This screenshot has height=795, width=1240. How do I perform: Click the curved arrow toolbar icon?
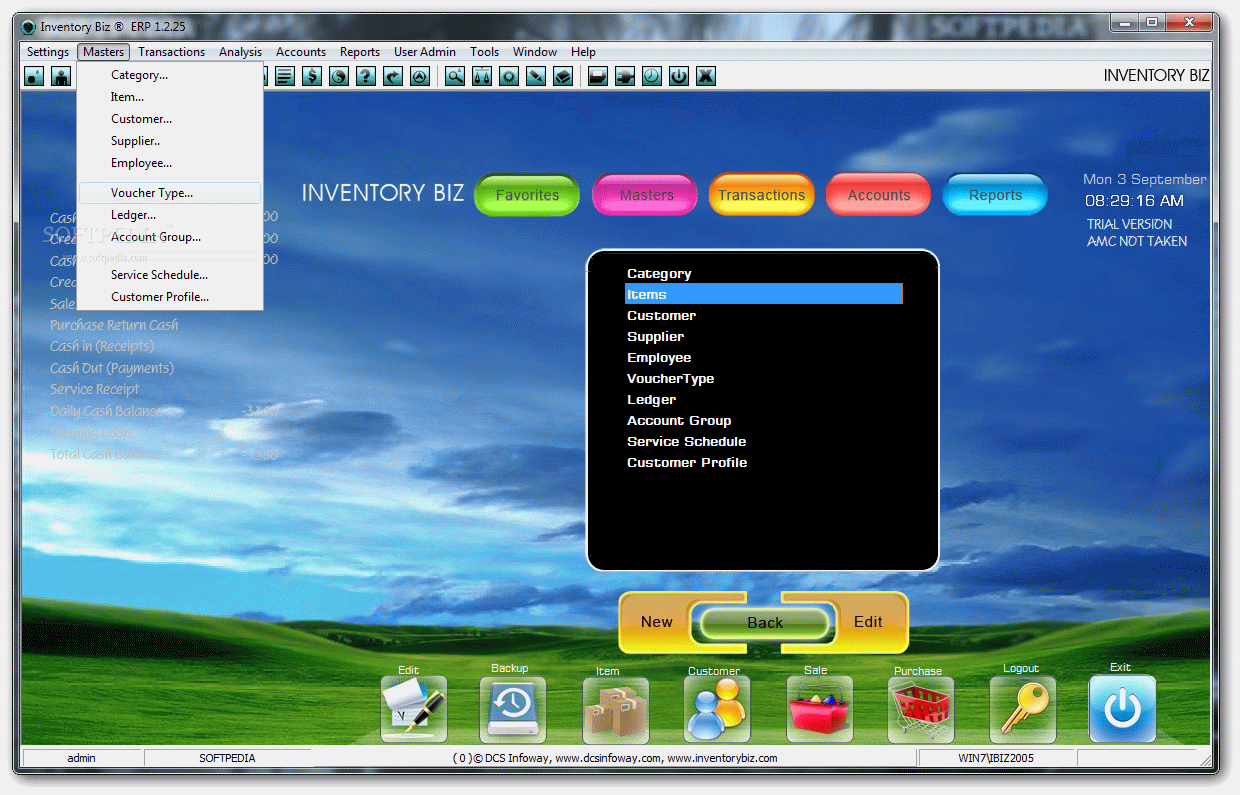click(x=393, y=75)
